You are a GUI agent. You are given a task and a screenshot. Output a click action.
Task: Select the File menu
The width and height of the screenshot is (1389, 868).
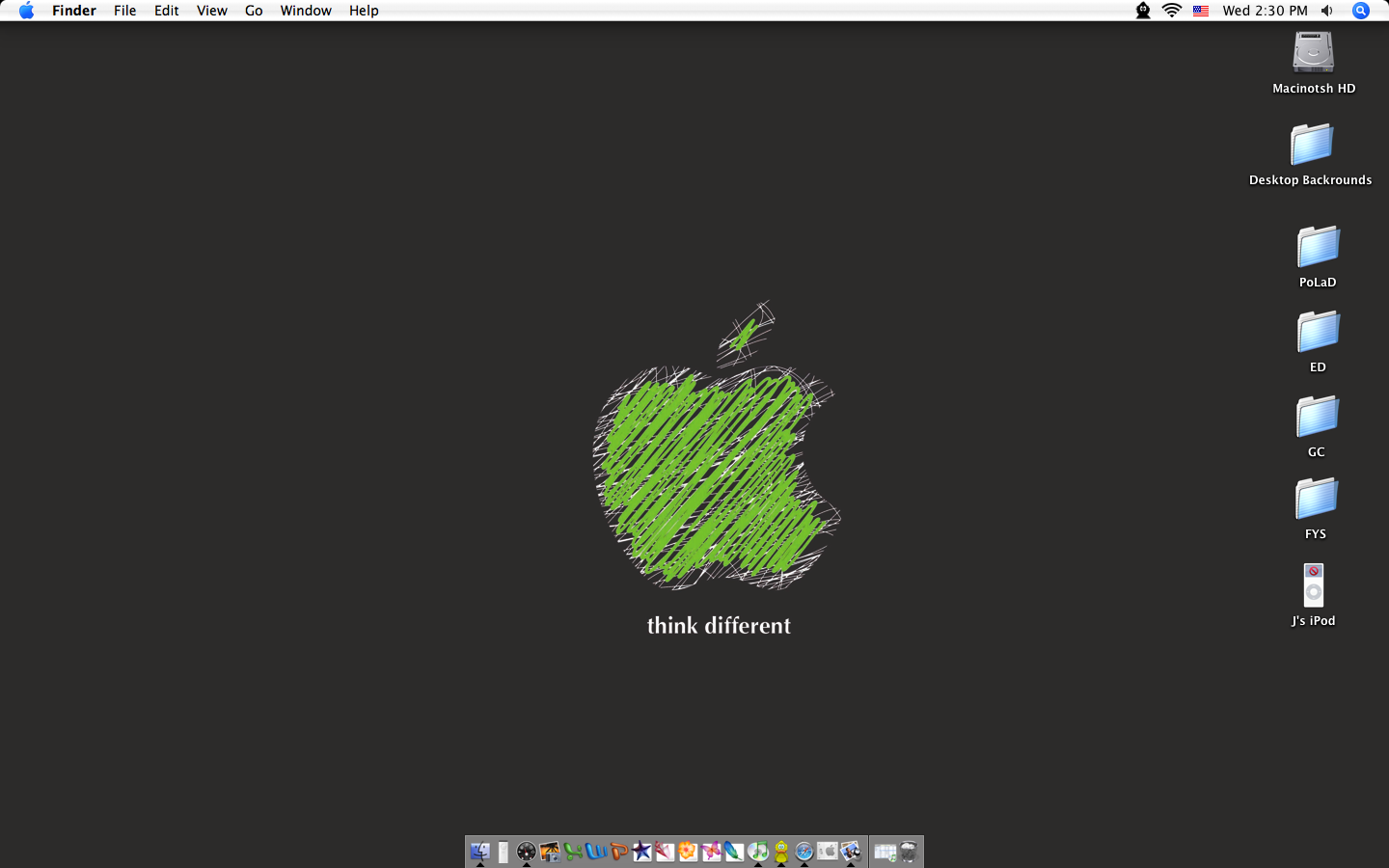click(x=124, y=11)
